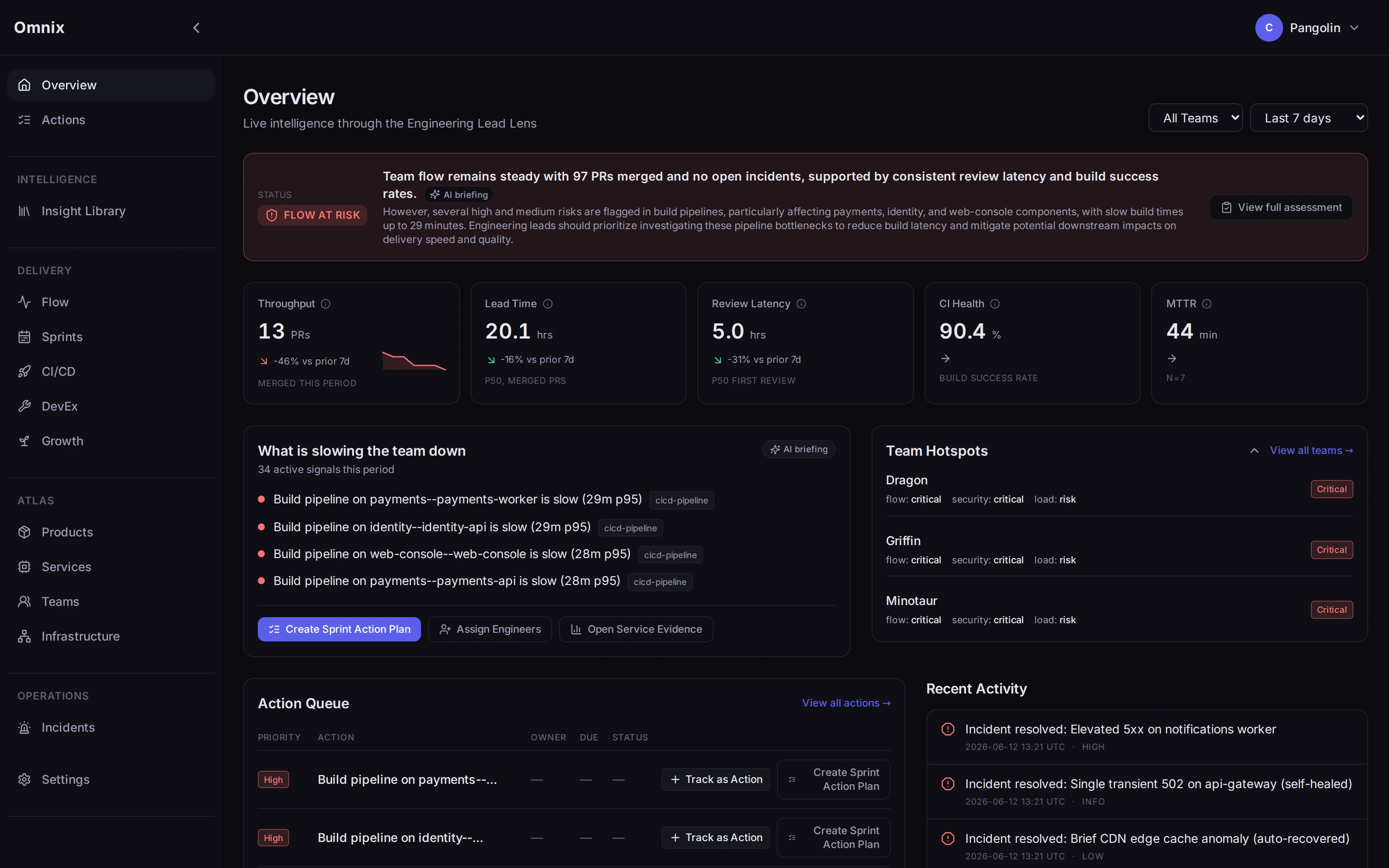The height and width of the screenshot is (868, 1389).
Task: Click High priority badge on identity row
Action: (x=273, y=838)
